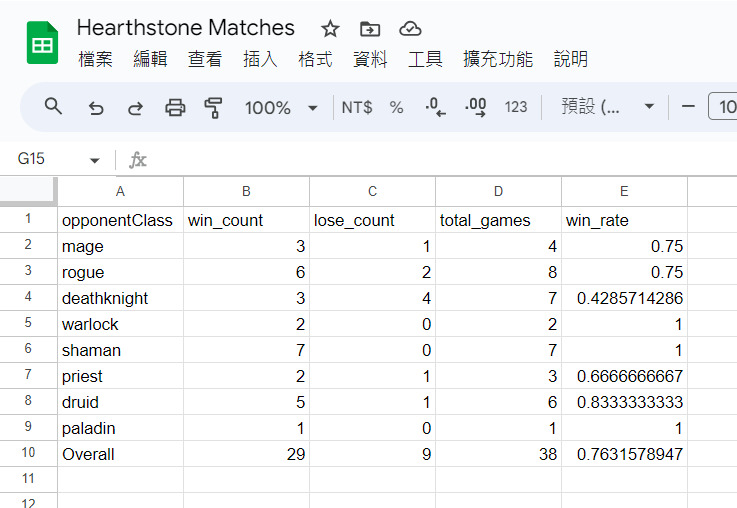Click the 0.8333333333 win rate cell
This screenshot has height=508, width=737.
coord(624,402)
